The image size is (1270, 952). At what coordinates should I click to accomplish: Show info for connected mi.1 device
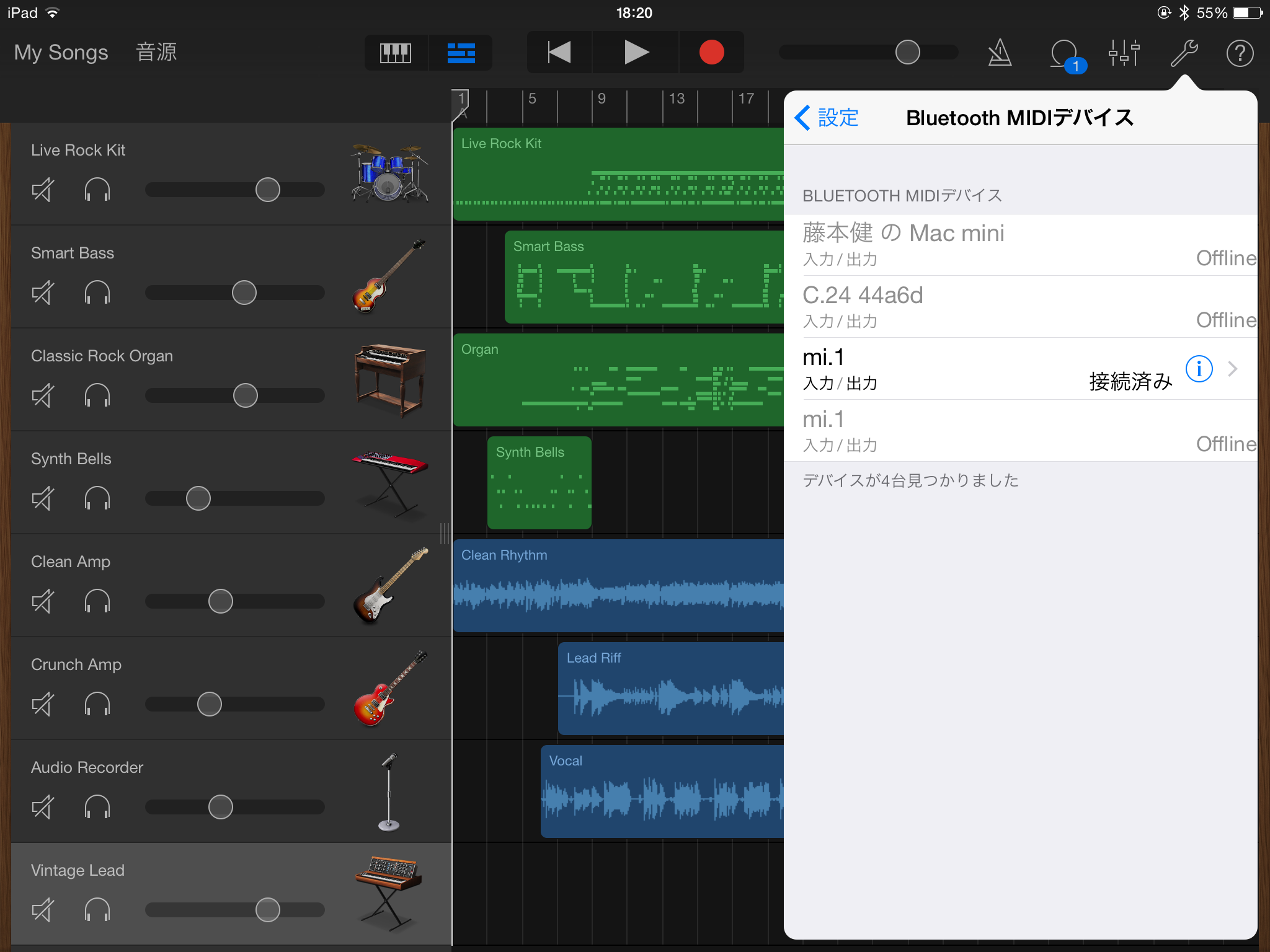coord(1199,369)
